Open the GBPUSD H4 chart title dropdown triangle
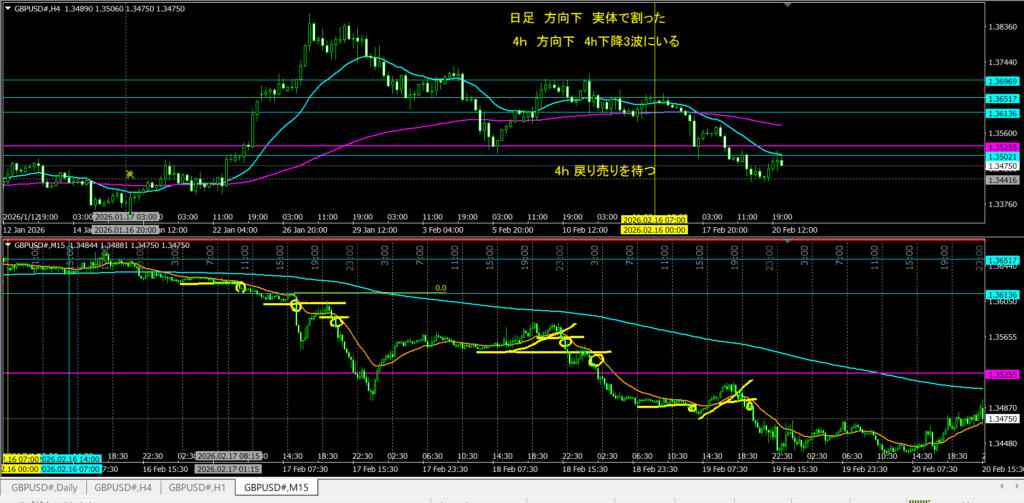Viewport: 1024px width, 503px height. tap(8, 8)
